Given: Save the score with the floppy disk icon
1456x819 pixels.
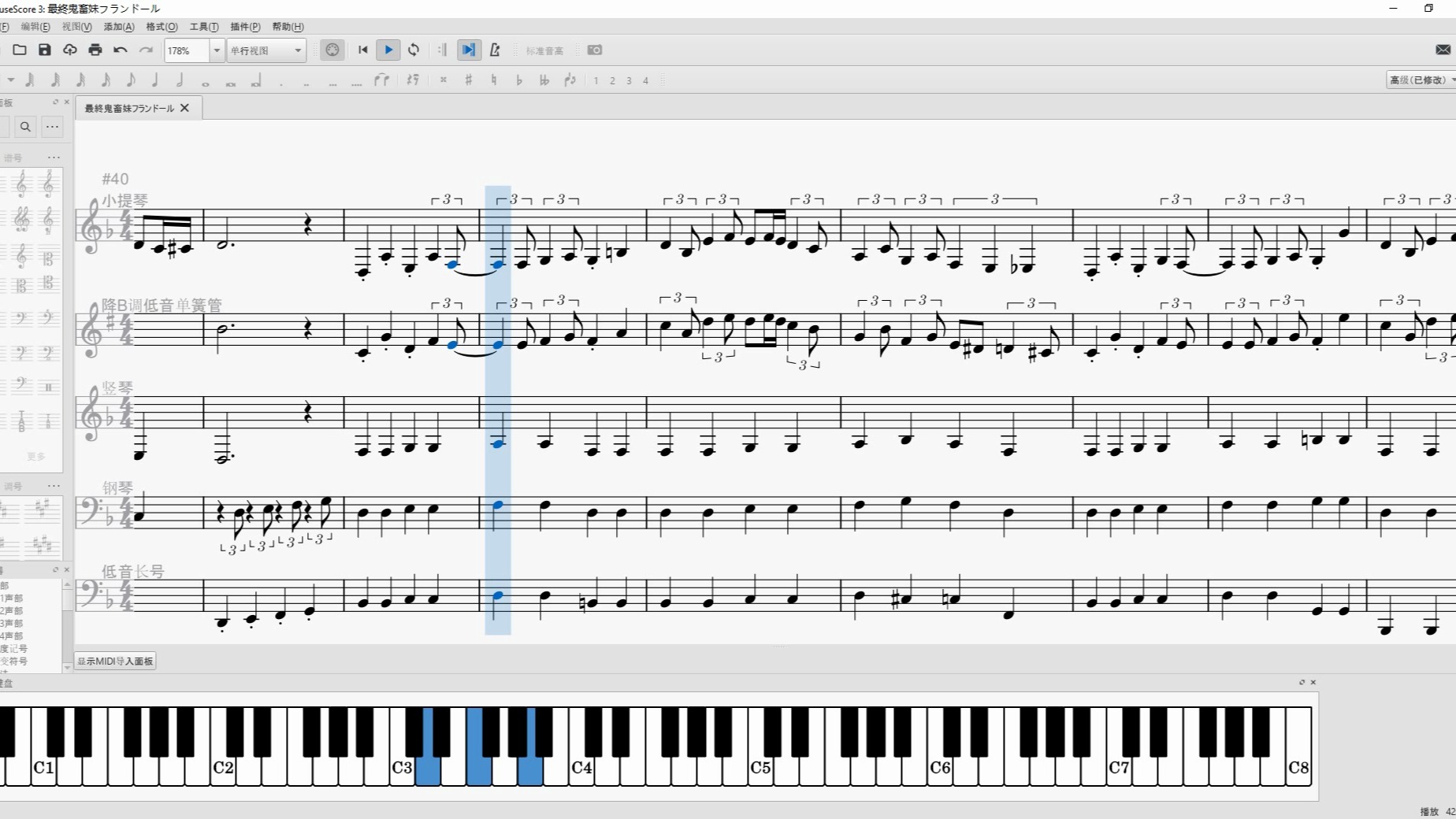Looking at the screenshot, I should click(45, 50).
